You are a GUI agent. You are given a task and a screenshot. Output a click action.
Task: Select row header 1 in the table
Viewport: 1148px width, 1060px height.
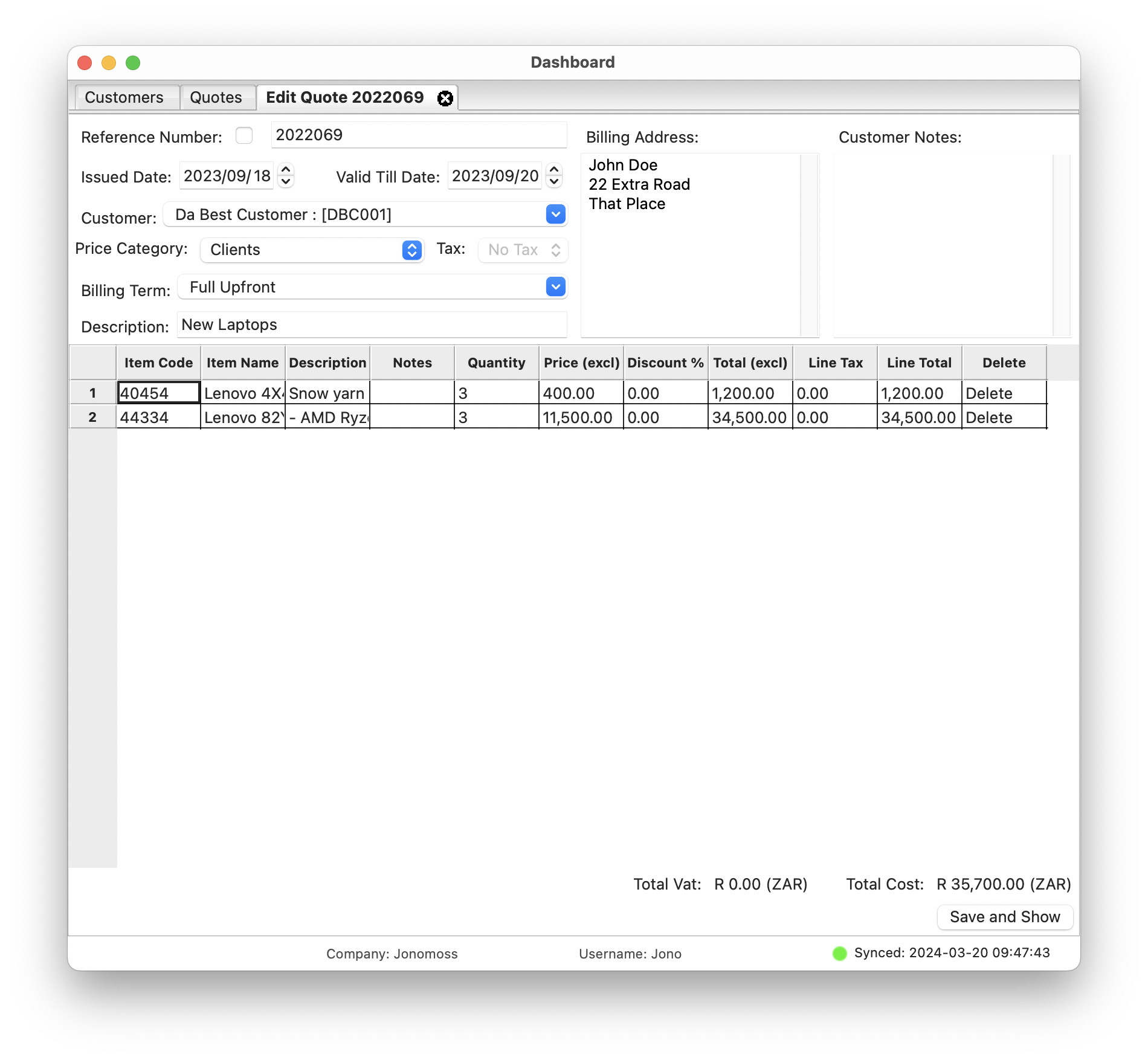[93, 393]
